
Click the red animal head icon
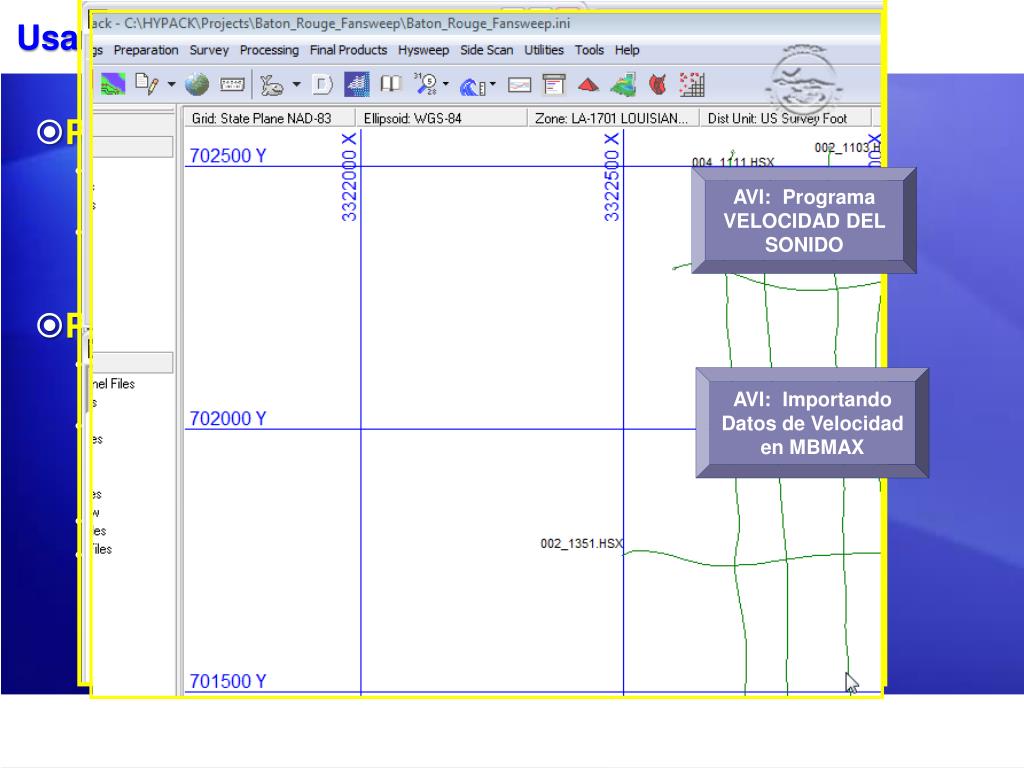click(x=658, y=85)
